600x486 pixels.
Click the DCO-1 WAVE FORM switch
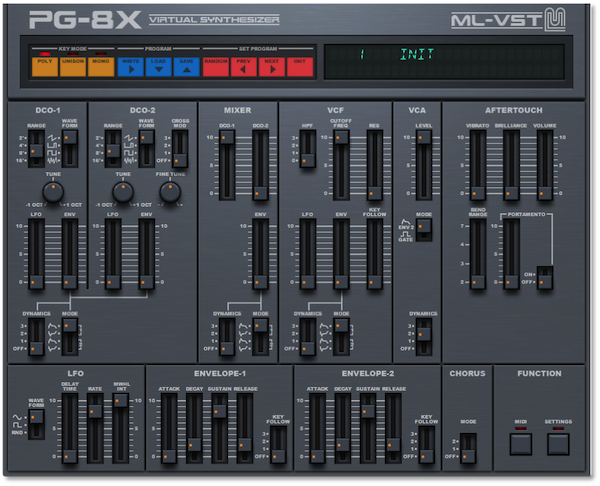pos(70,148)
